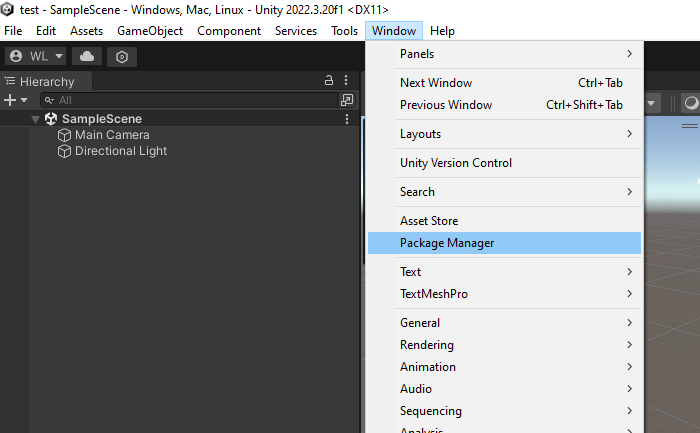Toggle the Hierarchy panel lock

328,81
